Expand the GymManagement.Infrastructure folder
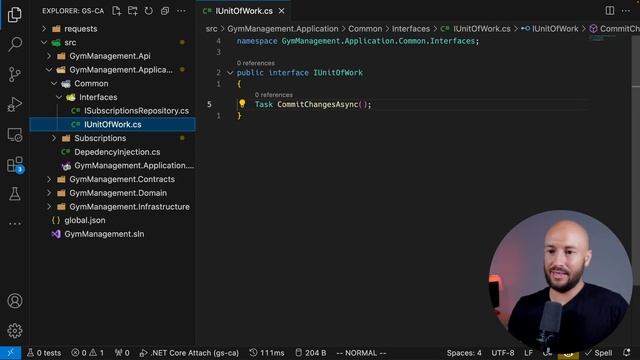The width and height of the screenshot is (640, 360). [49, 207]
